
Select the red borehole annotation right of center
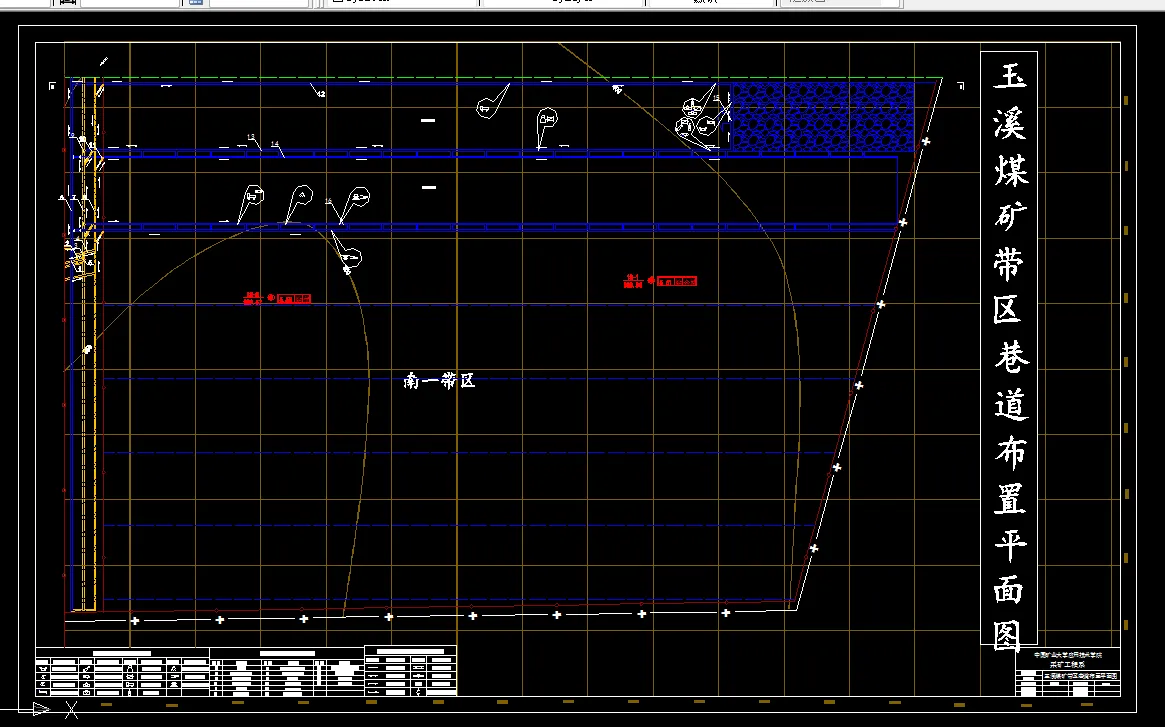(660, 281)
